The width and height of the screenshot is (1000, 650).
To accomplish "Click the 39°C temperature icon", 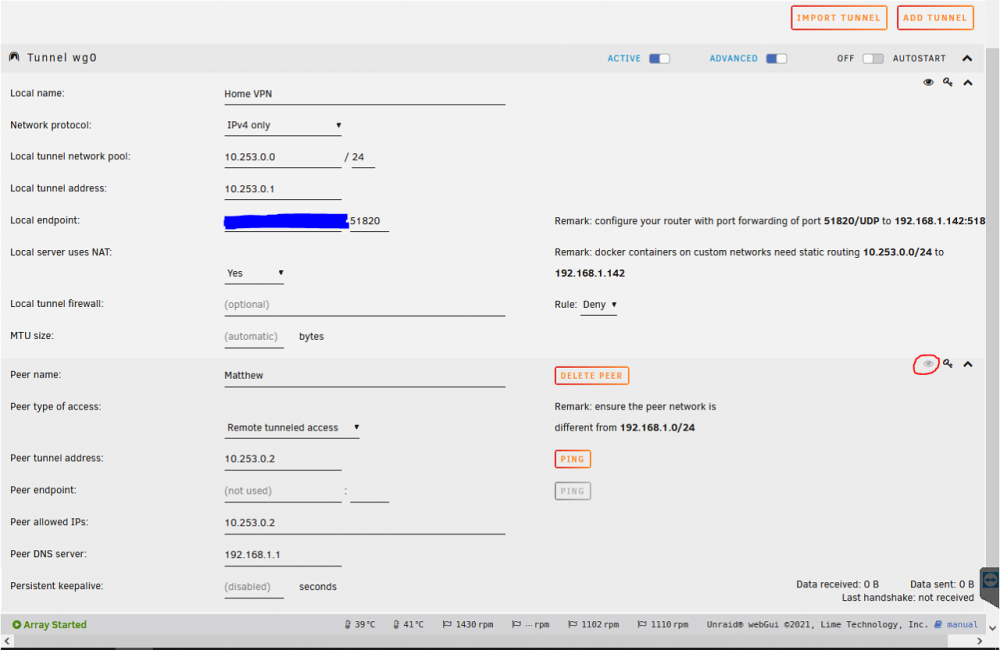I will coord(348,624).
